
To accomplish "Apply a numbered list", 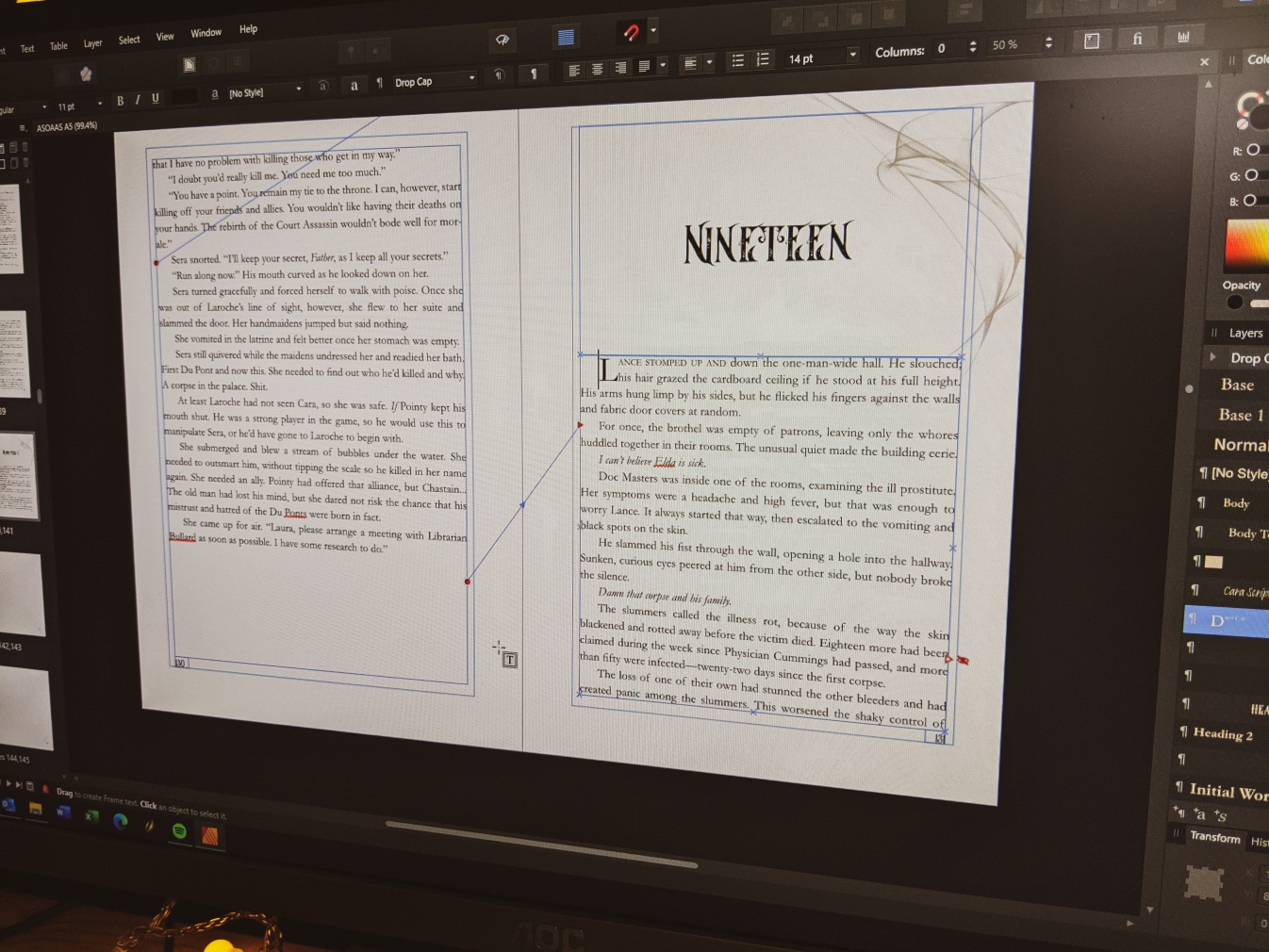I will [763, 59].
